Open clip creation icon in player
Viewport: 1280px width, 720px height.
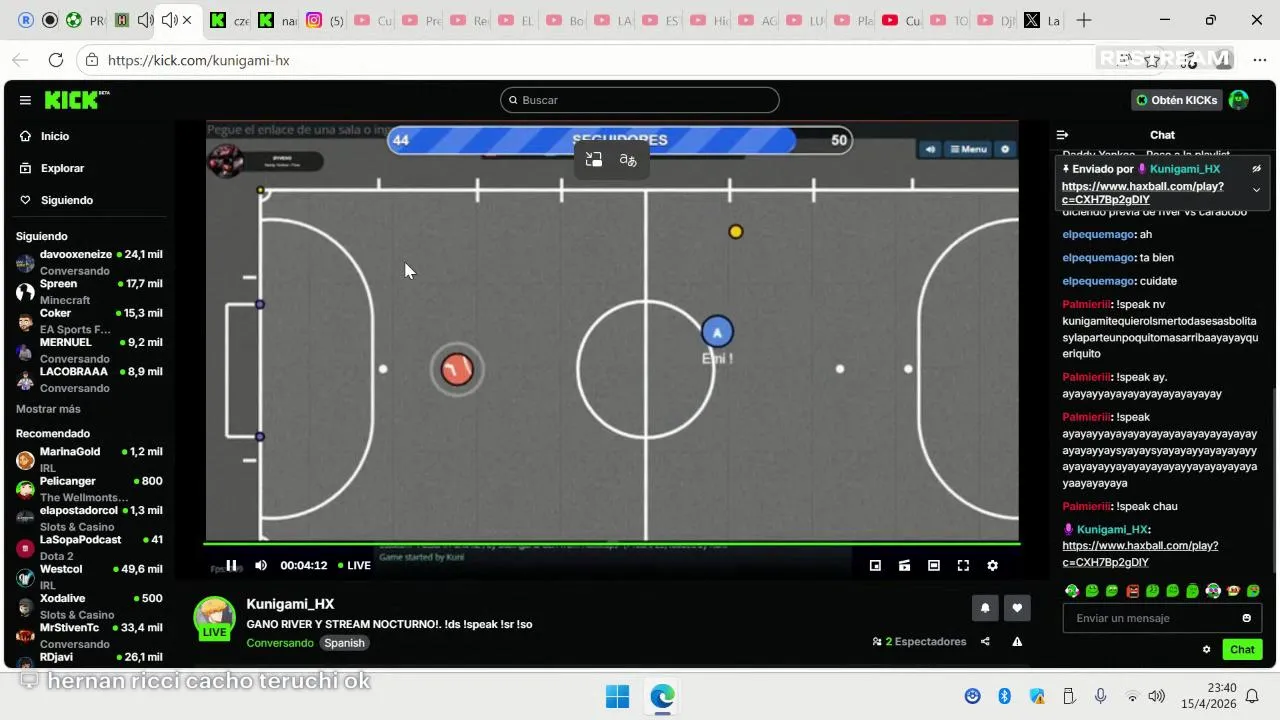(904, 565)
